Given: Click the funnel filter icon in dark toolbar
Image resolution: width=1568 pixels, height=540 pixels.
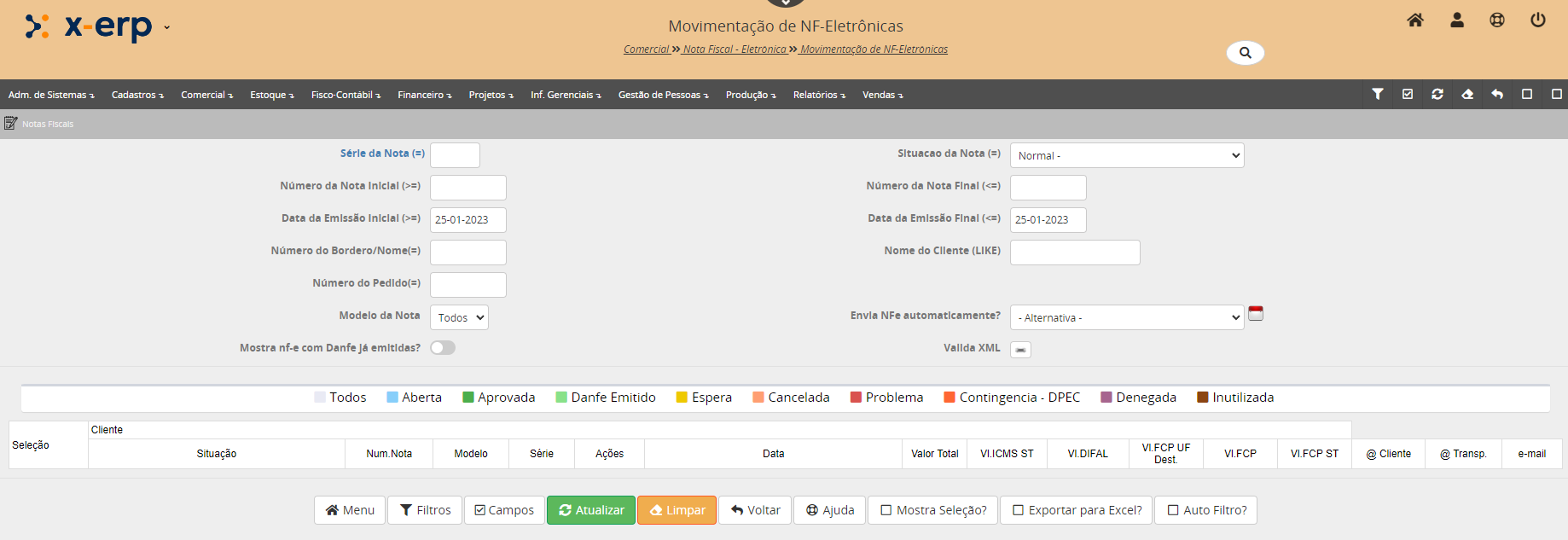Looking at the screenshot, I should click(1378, 95).
